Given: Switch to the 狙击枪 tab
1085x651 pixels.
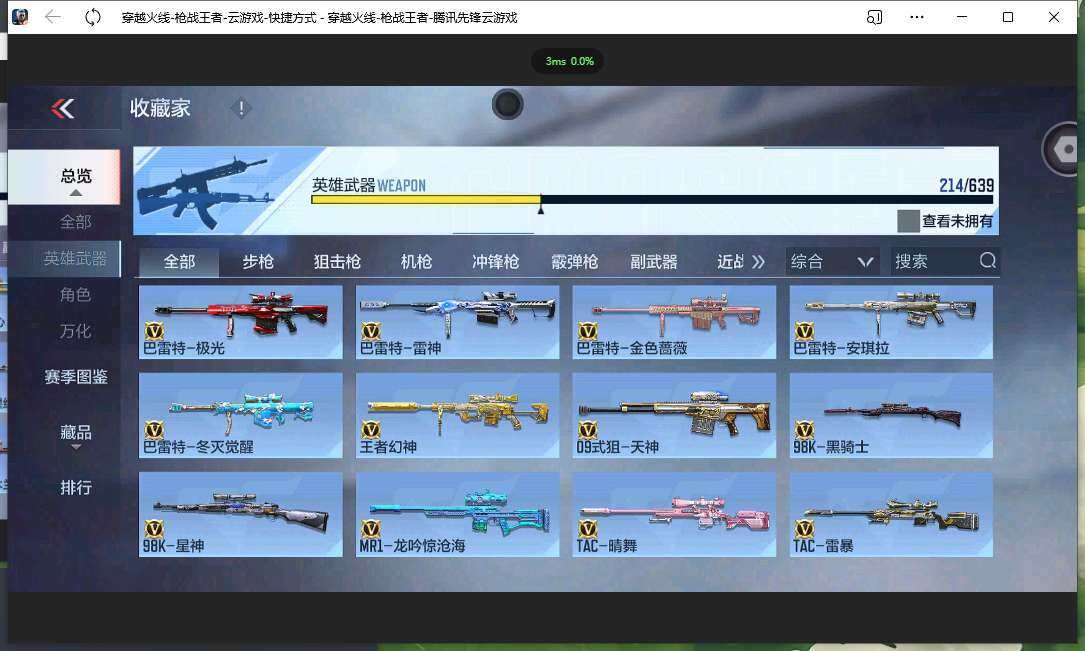Looking at the screenshot, I should point(337,262).
